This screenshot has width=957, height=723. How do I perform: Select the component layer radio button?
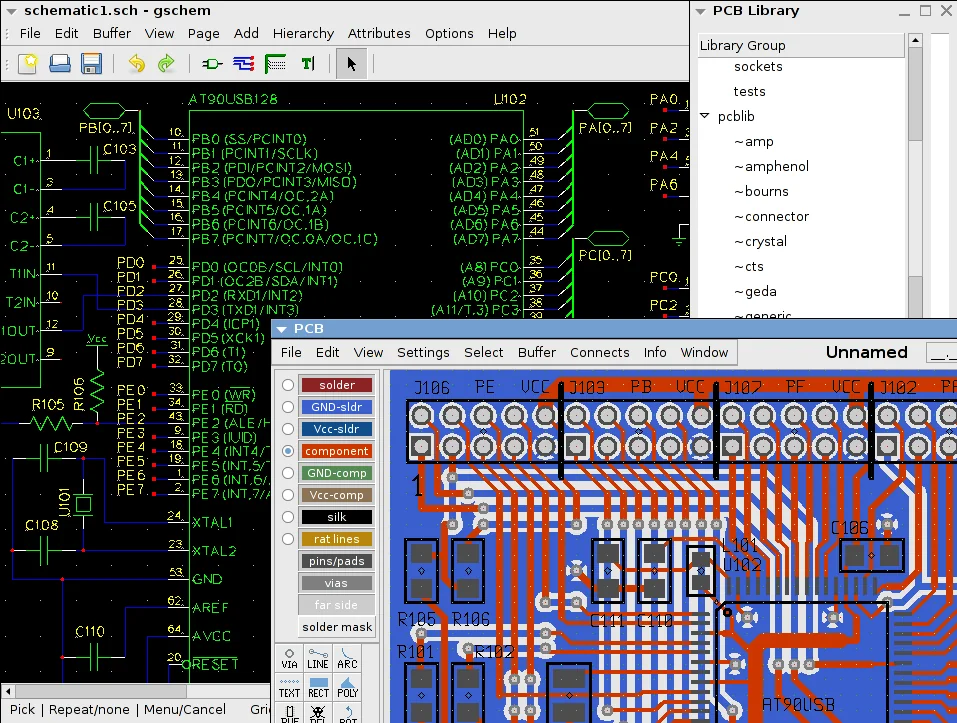tap(290, 451)
